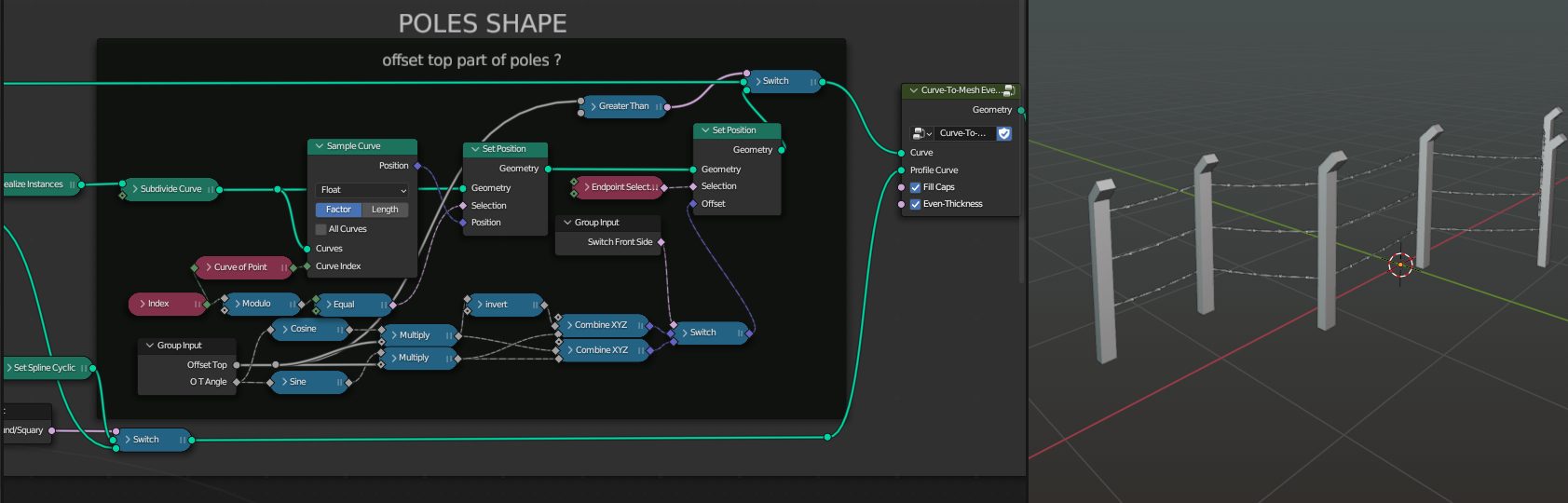Click the Endpoint Select node output socket

coord(664,187)
